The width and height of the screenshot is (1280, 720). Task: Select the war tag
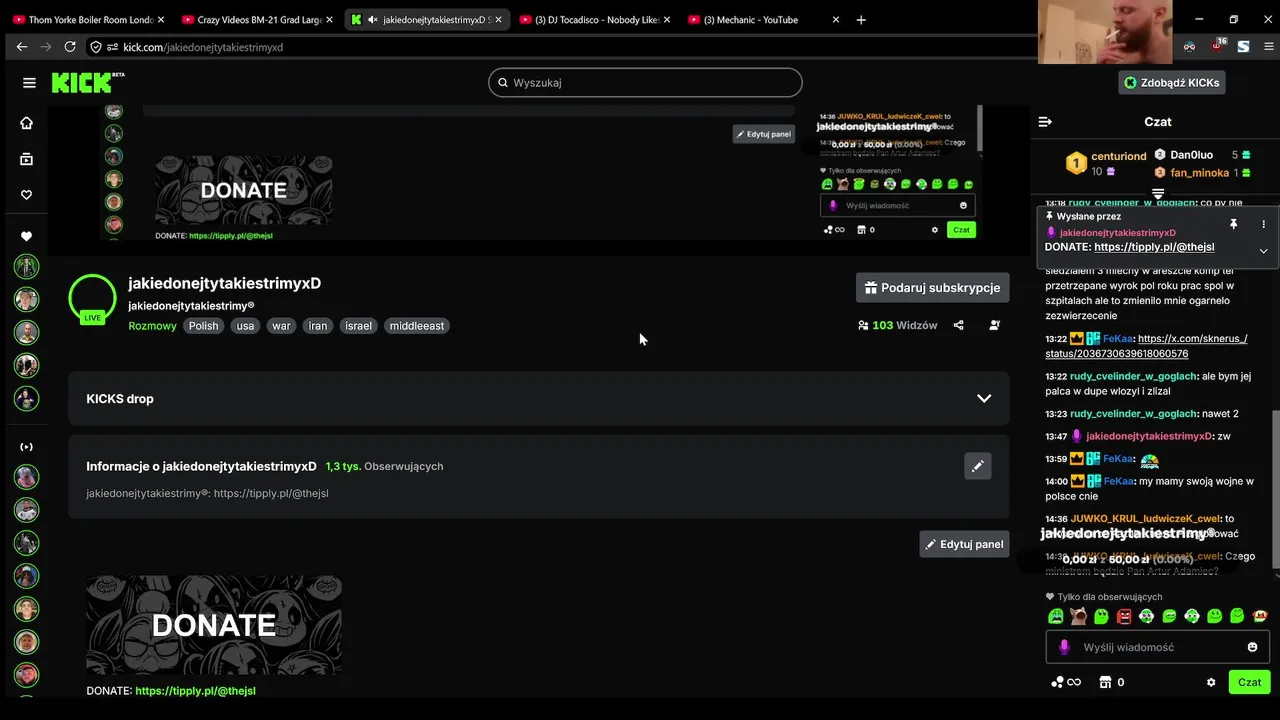281,326
